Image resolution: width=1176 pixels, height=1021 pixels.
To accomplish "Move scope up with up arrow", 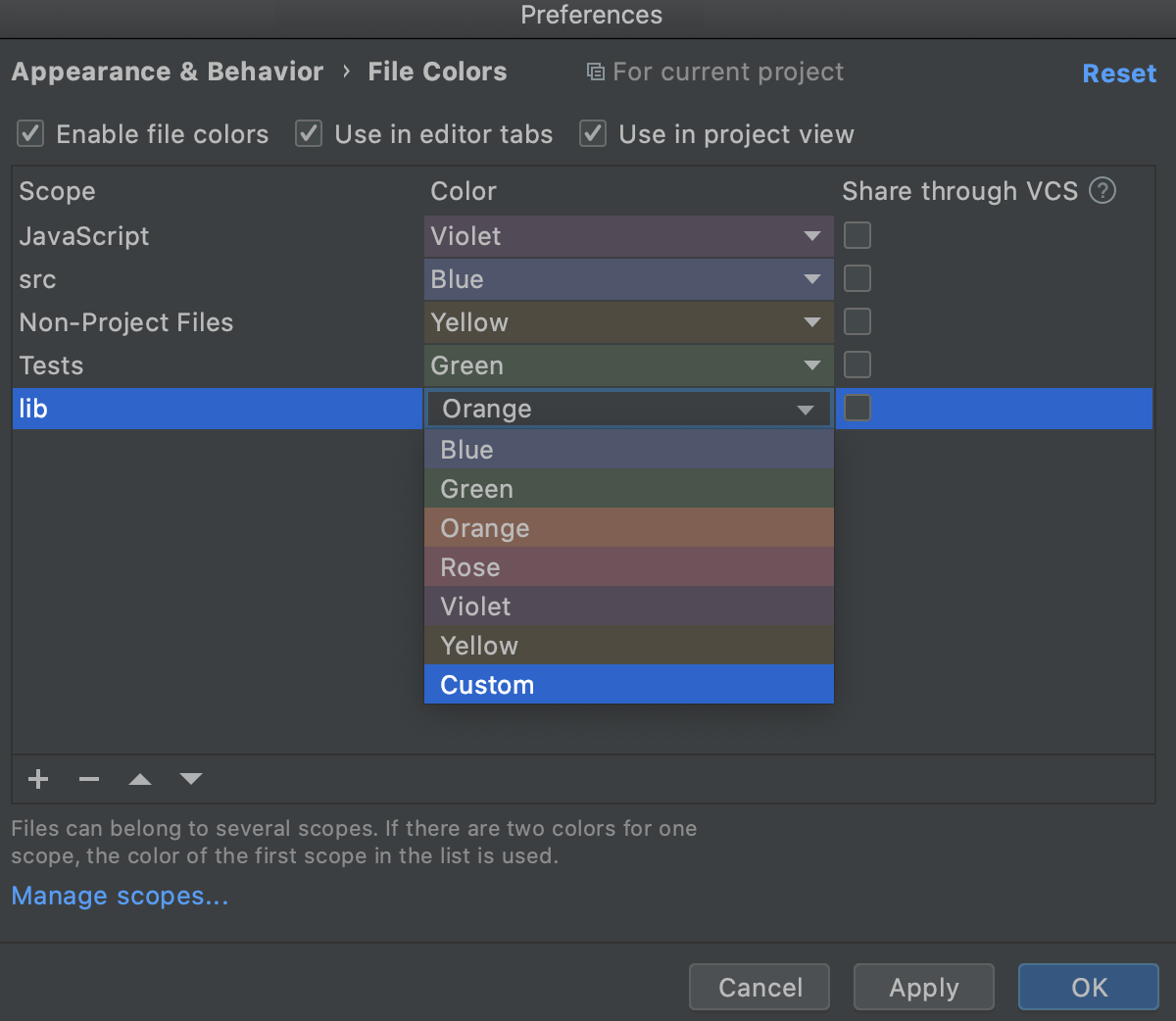I will pyautogui.click(x=140, y=779).
